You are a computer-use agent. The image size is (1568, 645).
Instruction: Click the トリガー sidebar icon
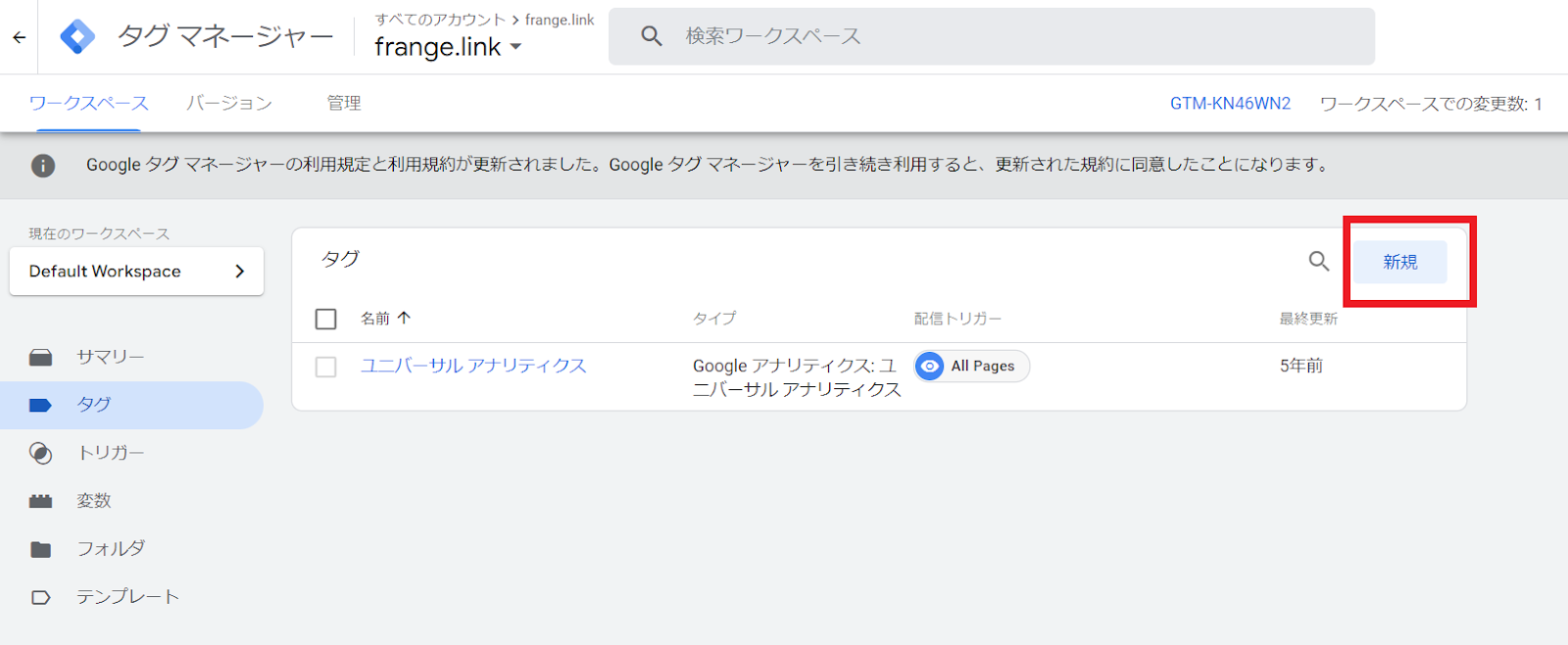40,453
